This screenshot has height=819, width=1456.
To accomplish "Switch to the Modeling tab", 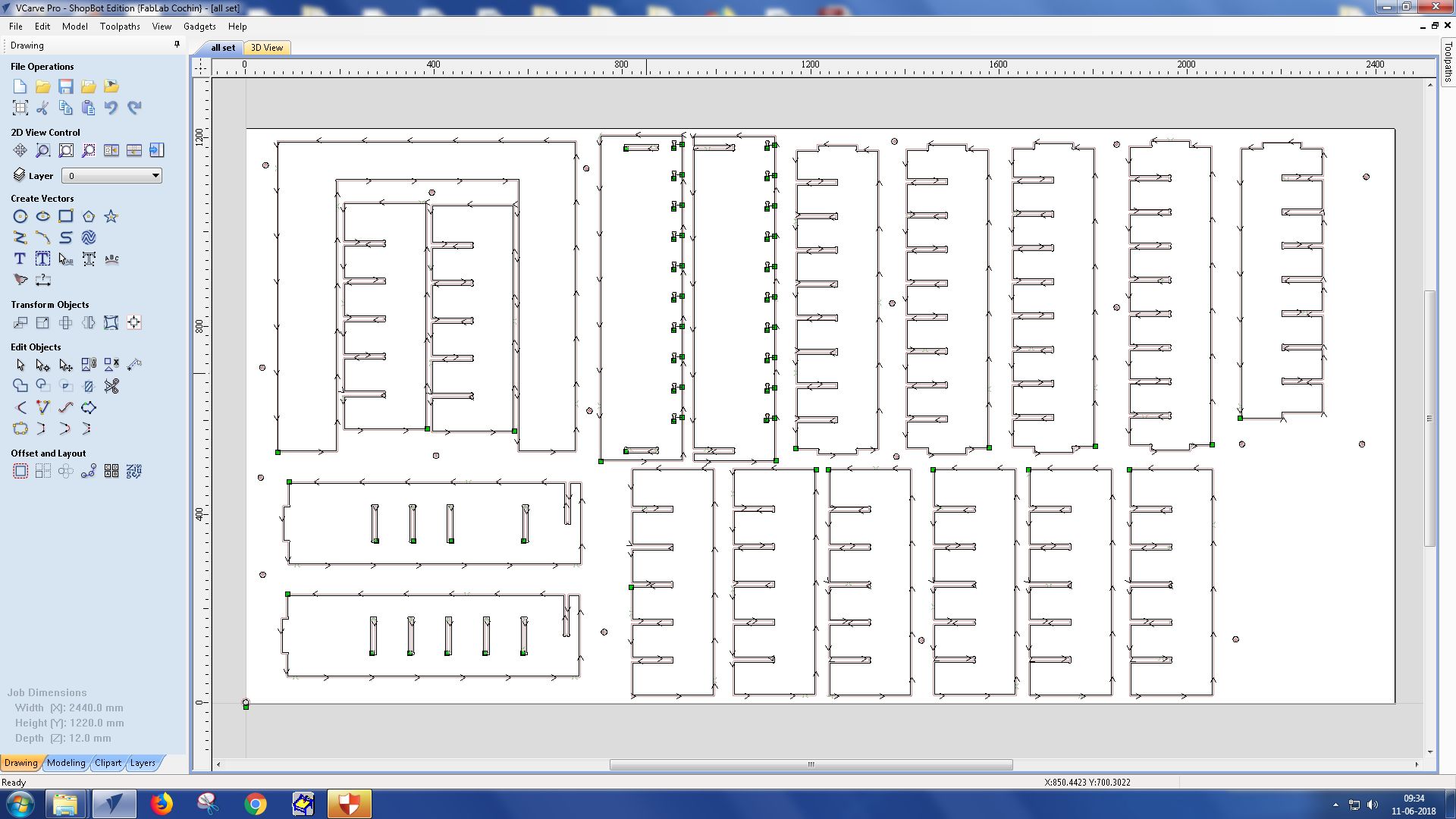I will point(66,763).
